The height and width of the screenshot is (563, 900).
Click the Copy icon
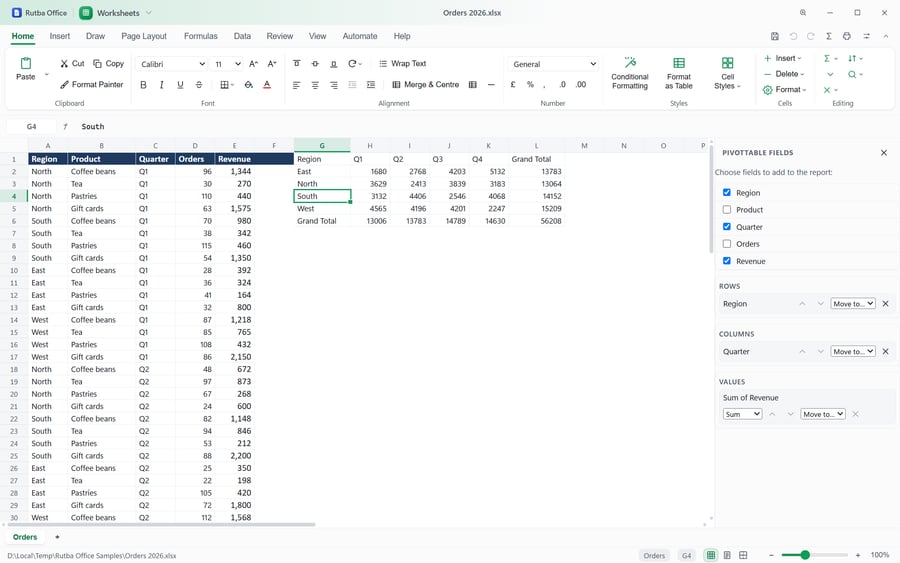coord(98,64)
